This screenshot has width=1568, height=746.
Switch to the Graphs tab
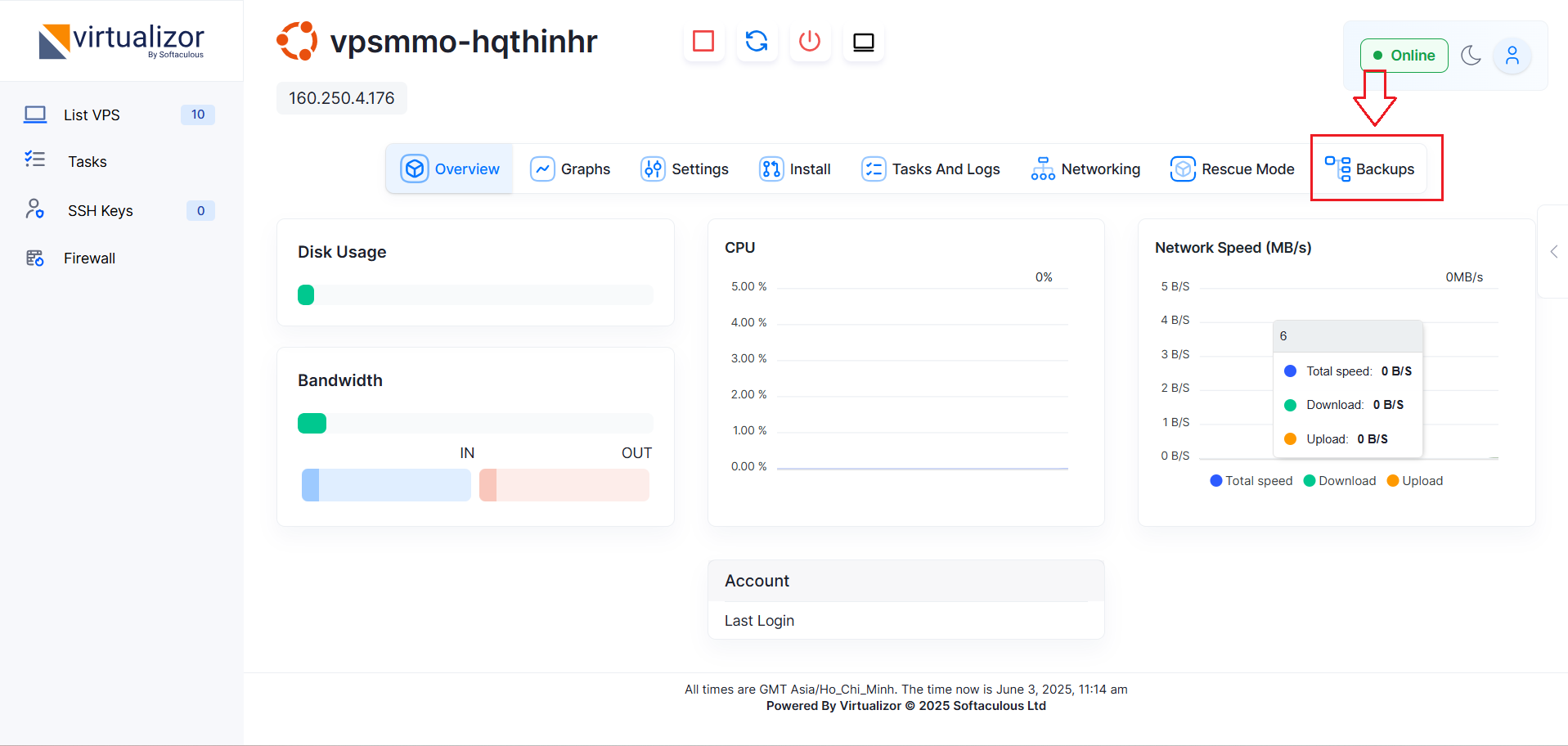pyautogui.click(x=571, y=169)
